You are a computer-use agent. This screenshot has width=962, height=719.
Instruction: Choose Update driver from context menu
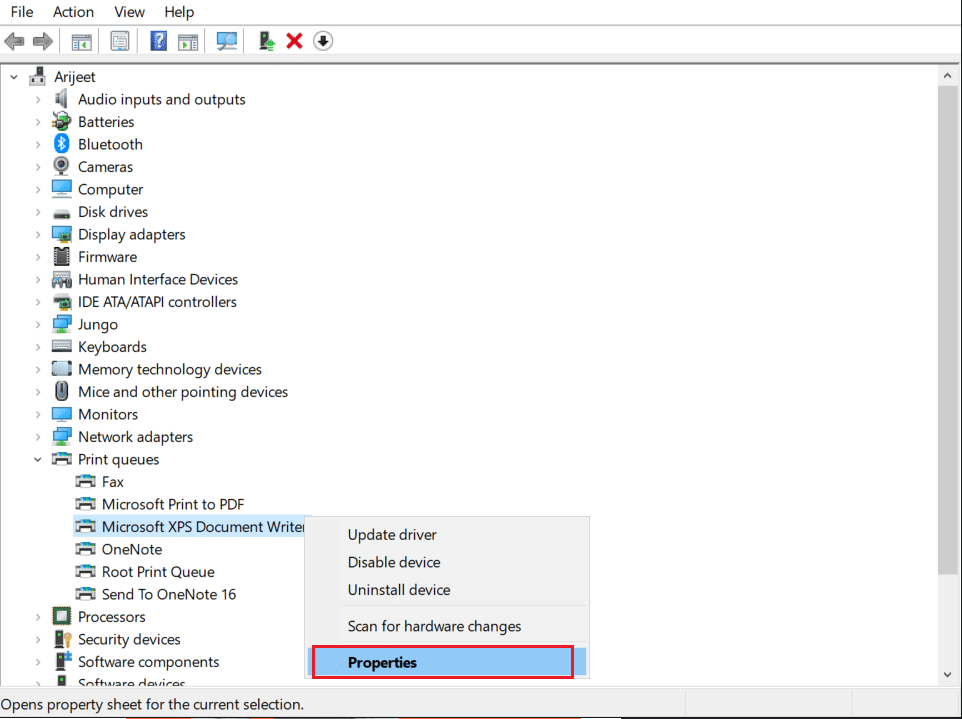(447, 534)
